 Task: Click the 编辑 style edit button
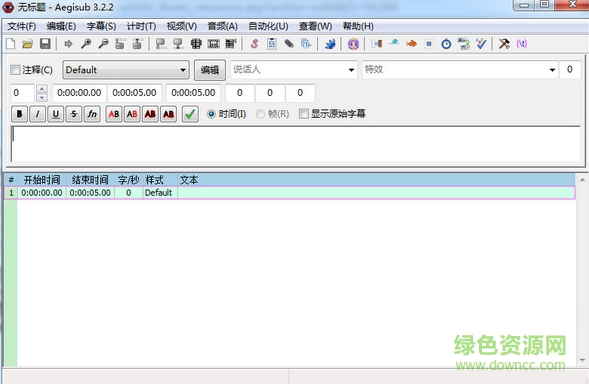[x=210, y=70]
